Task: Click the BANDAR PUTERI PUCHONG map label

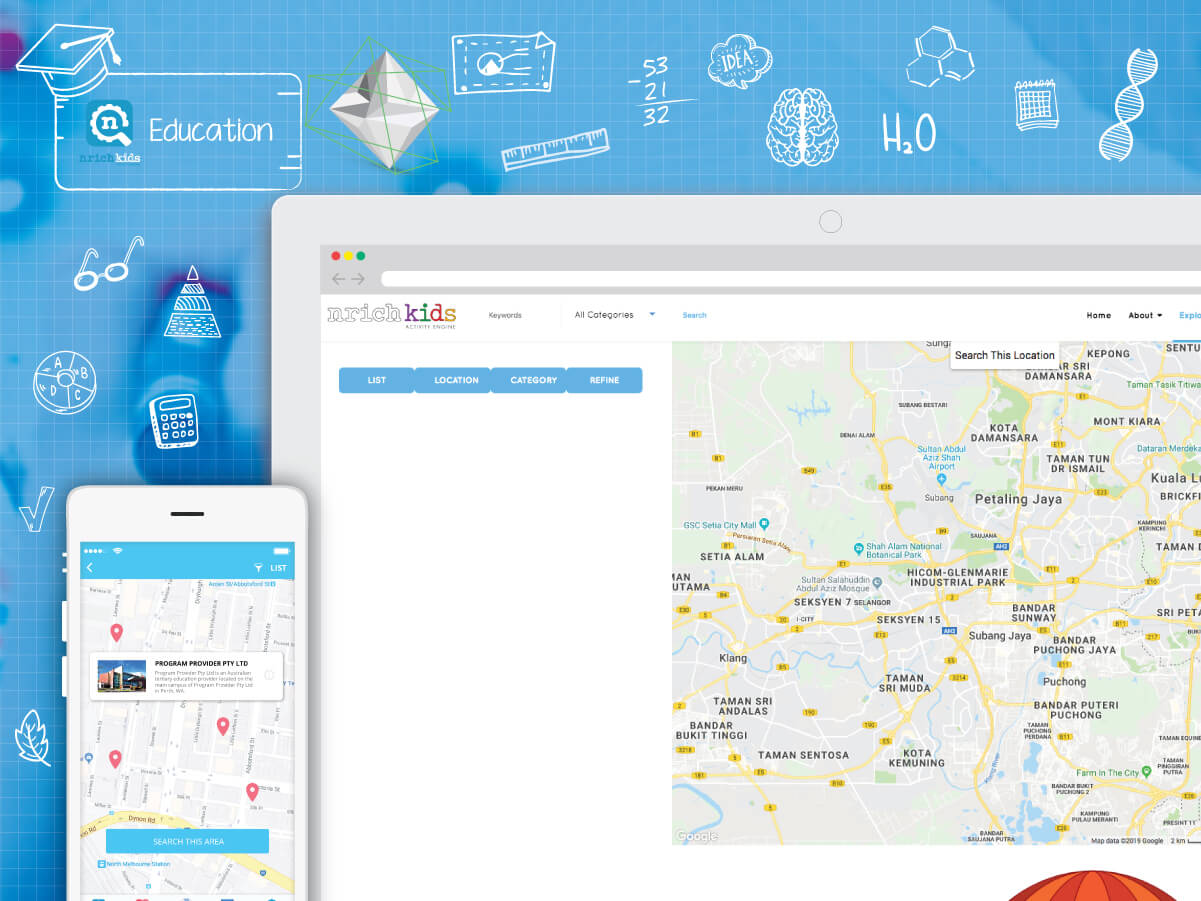Action: click(x=1075, y=709)
